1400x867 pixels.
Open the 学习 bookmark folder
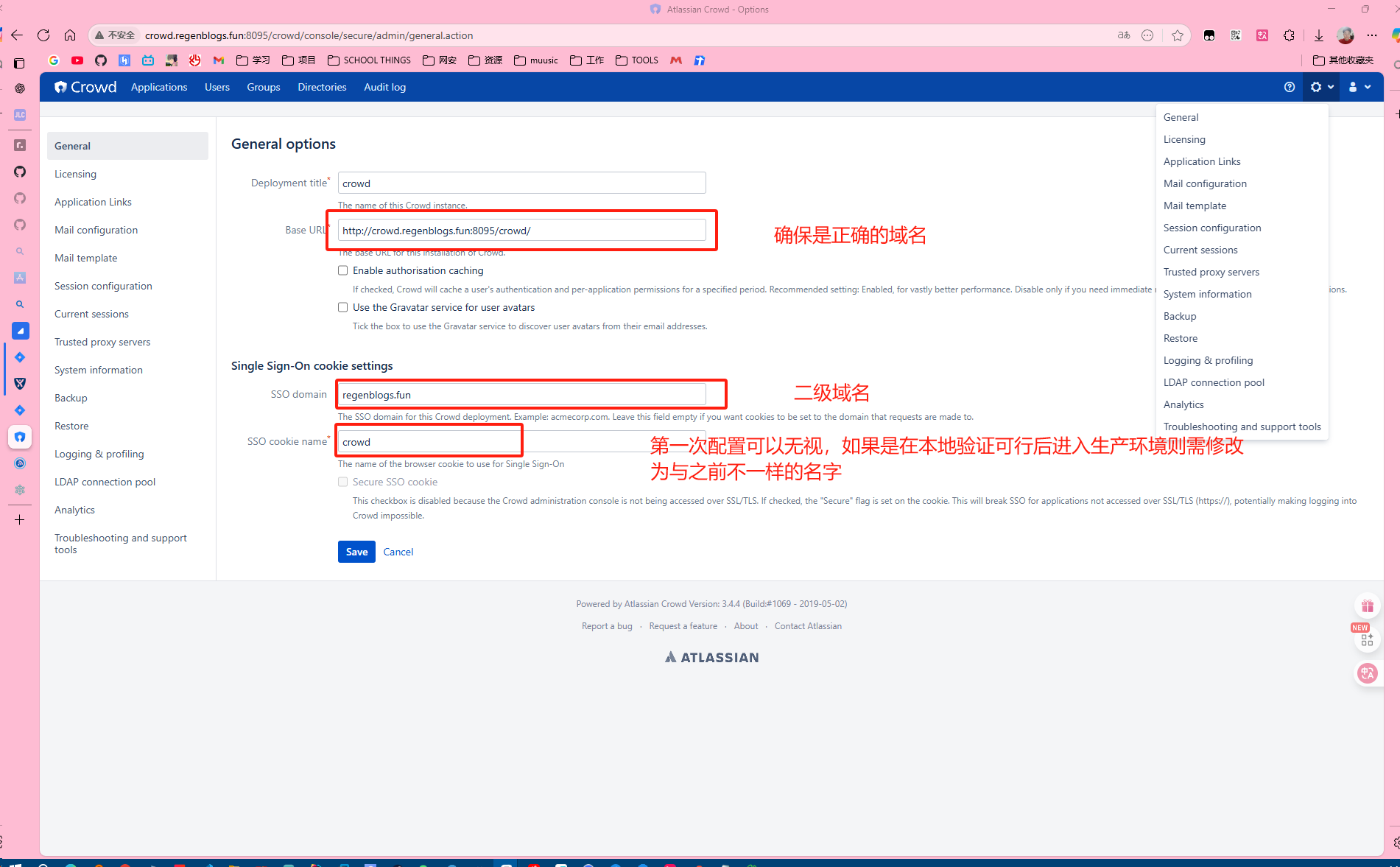pyautogui.click(x=253, y=60)
